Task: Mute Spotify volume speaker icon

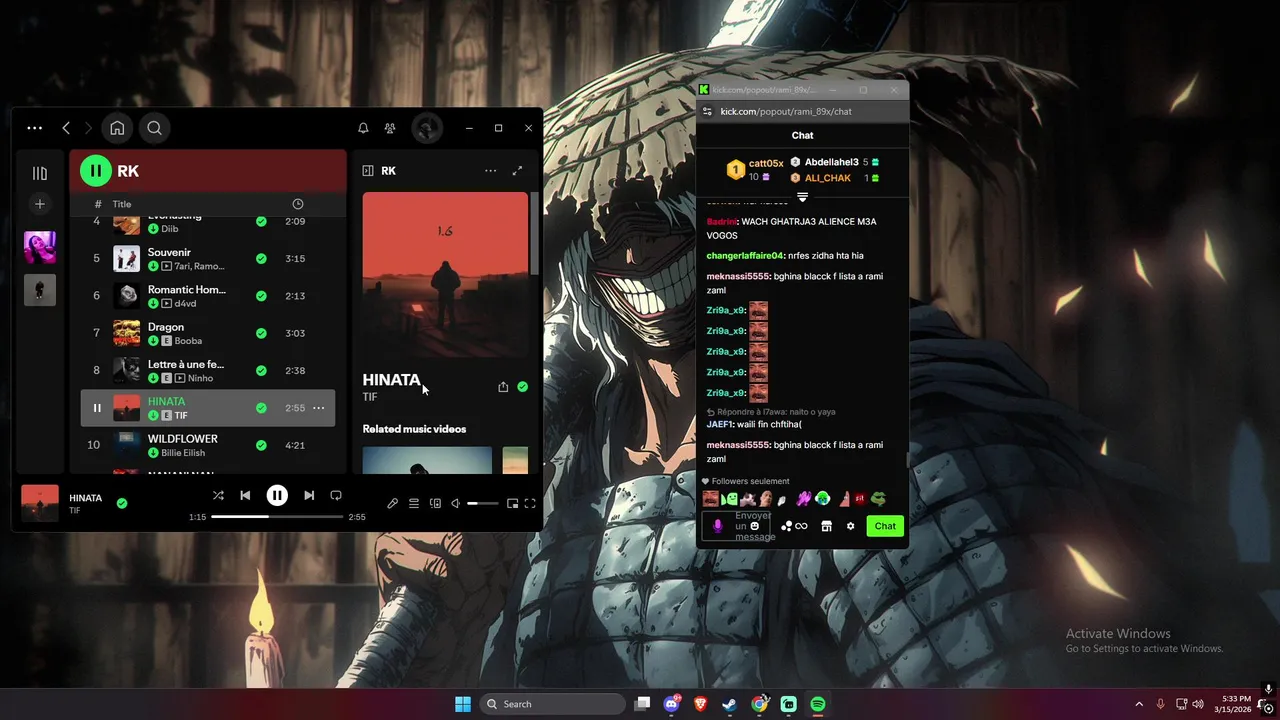Action: (455, 504)
